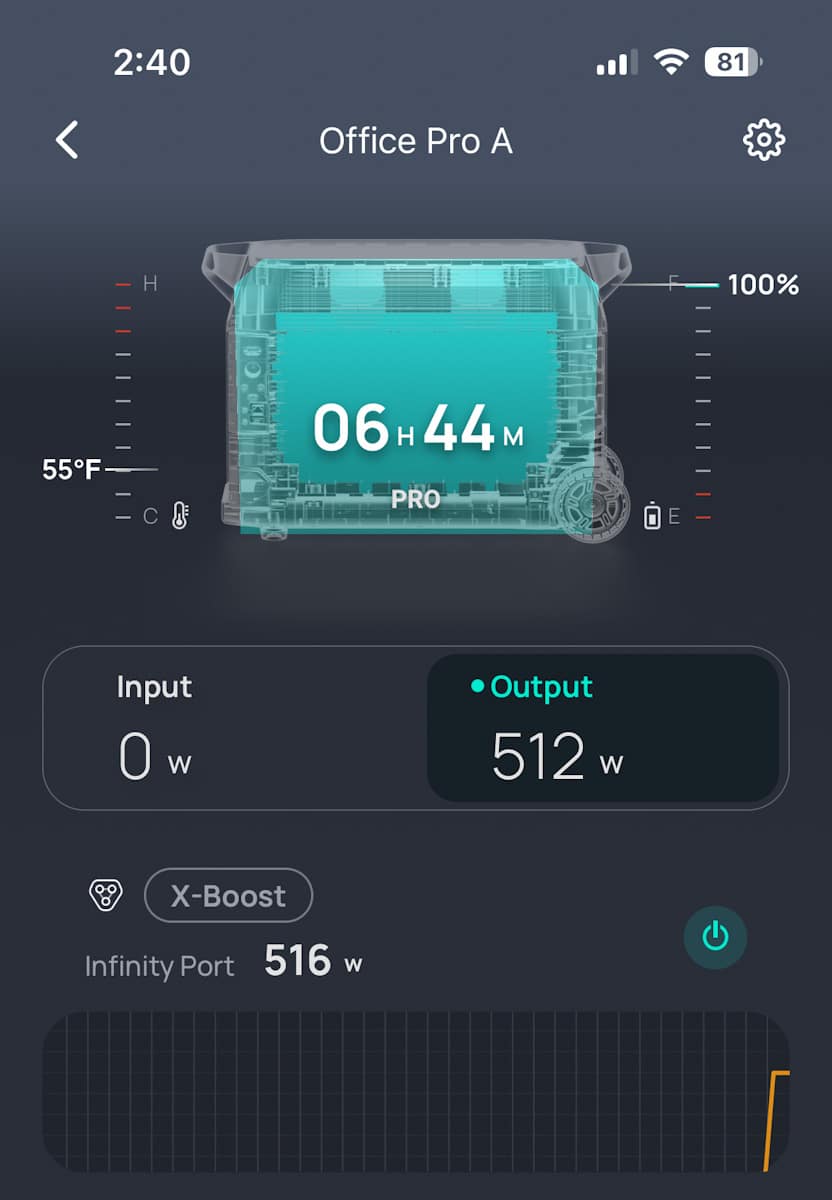Tap the thermometer temperature icon
The height and width of the screenshot is (1200, 832).
[180, 516]
